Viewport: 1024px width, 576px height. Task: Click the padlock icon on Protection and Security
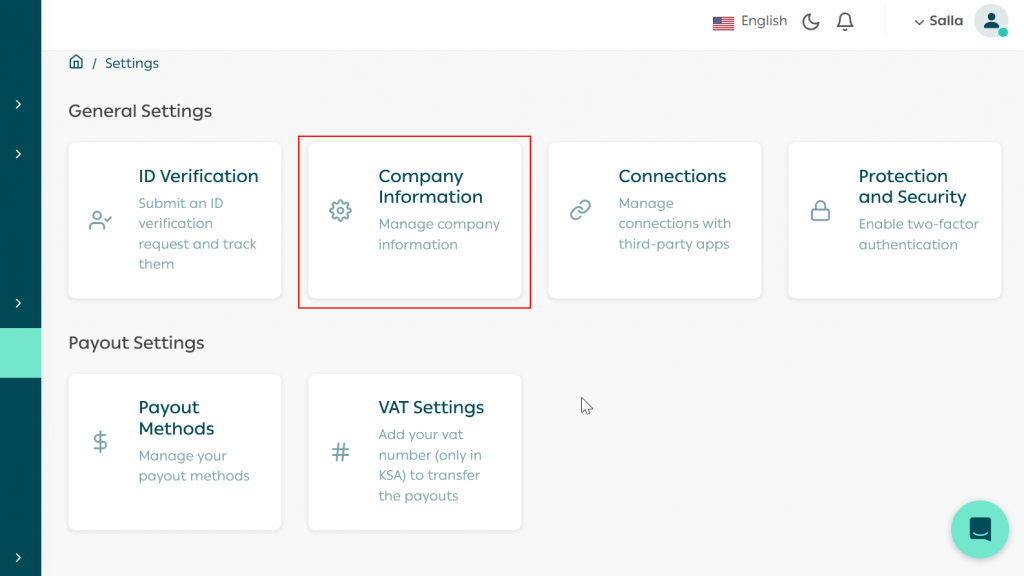coord(820,211)
